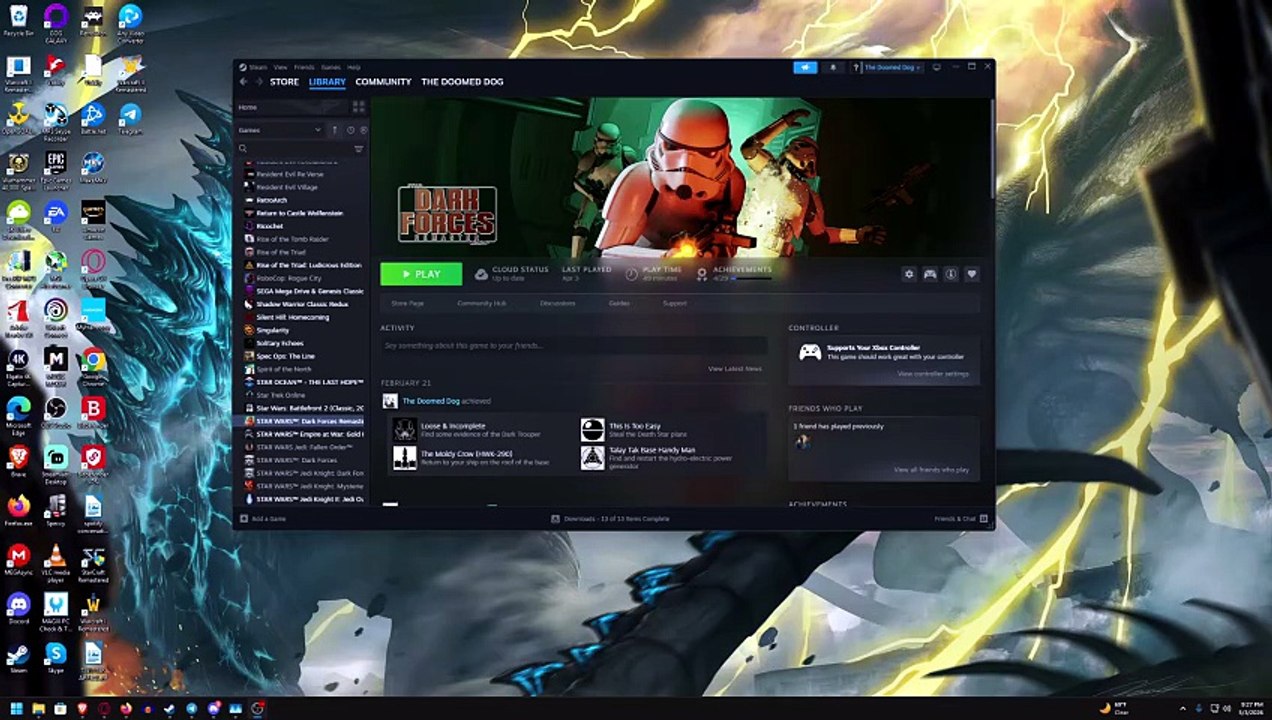Select the LIBRARY tab
The width and height of the screenshot is (1272, 720).
[327, 82]
